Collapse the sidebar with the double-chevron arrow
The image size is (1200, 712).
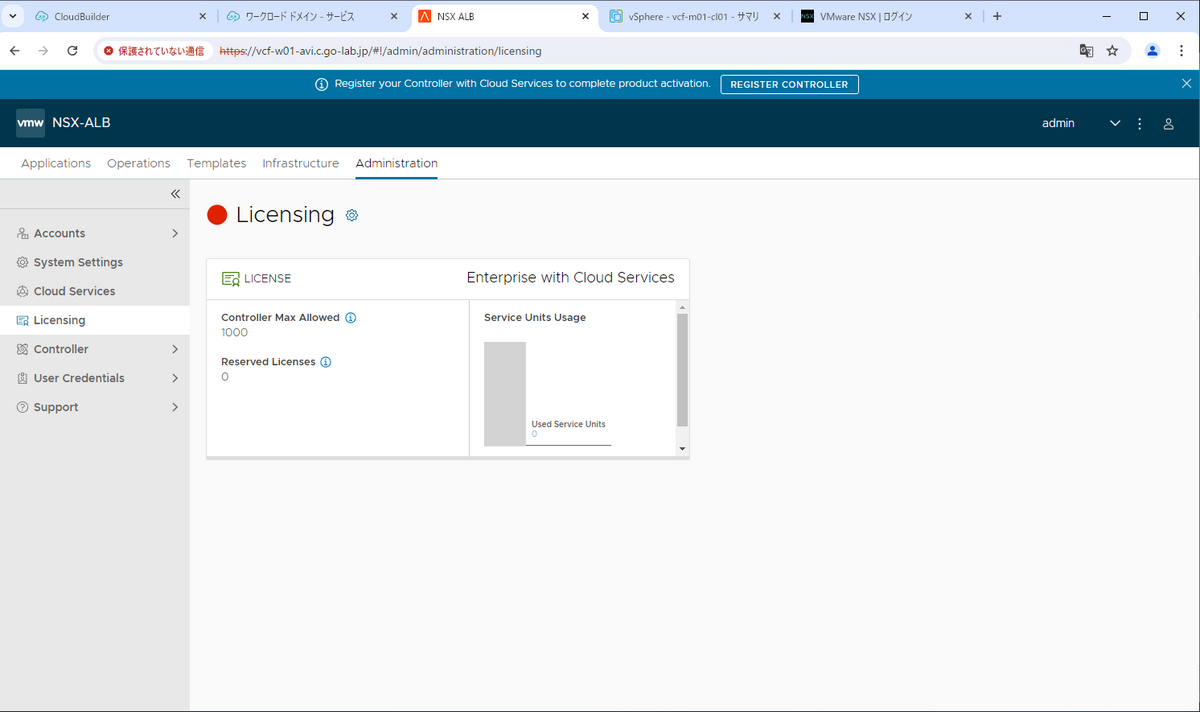(175, 193)
